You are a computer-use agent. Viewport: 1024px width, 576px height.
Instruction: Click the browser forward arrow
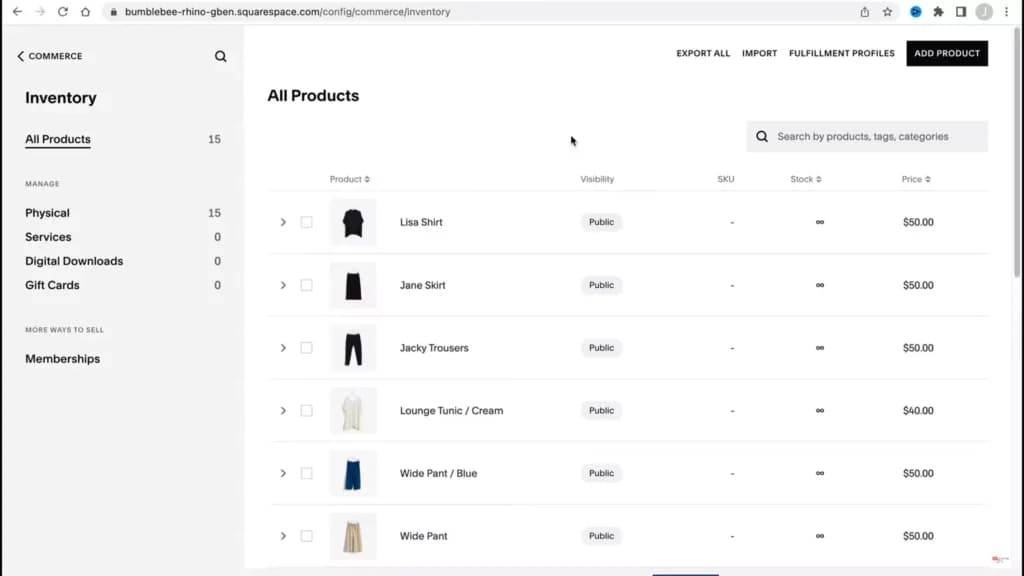40,12
